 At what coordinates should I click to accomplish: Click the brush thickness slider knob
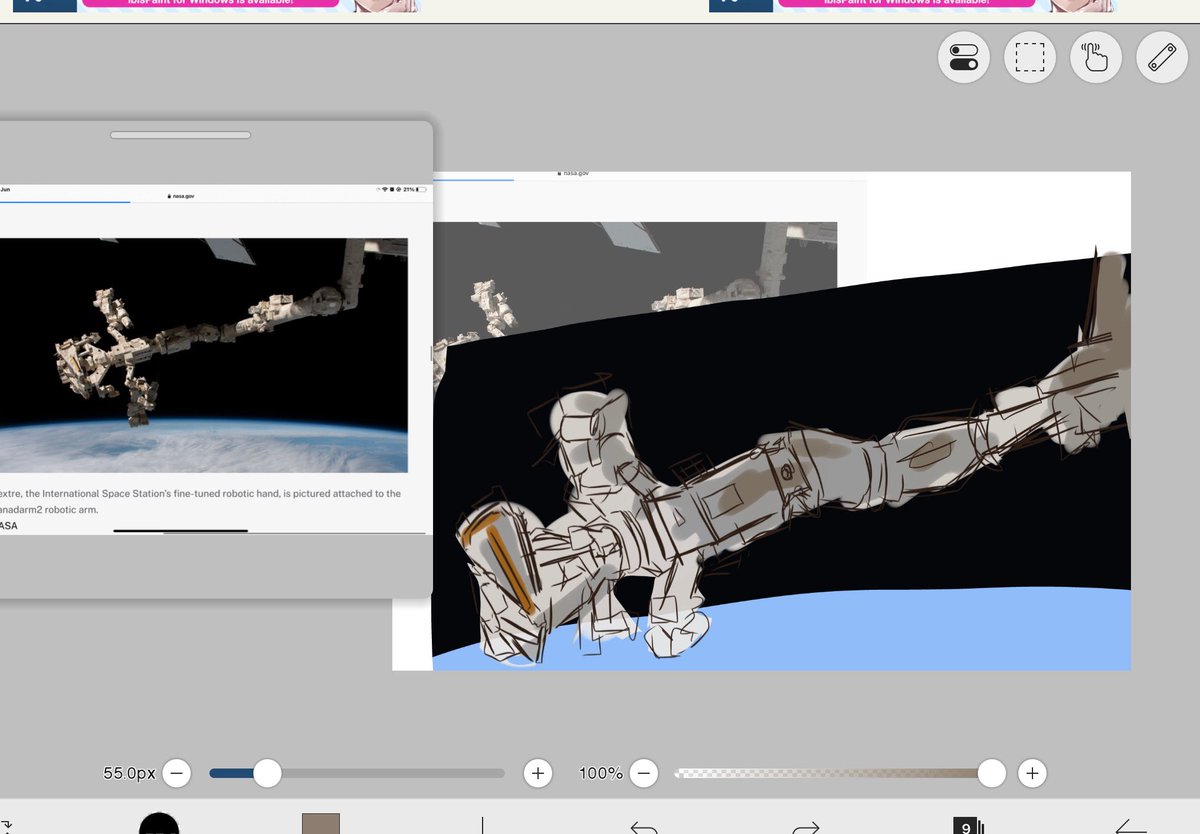[267, 773]
